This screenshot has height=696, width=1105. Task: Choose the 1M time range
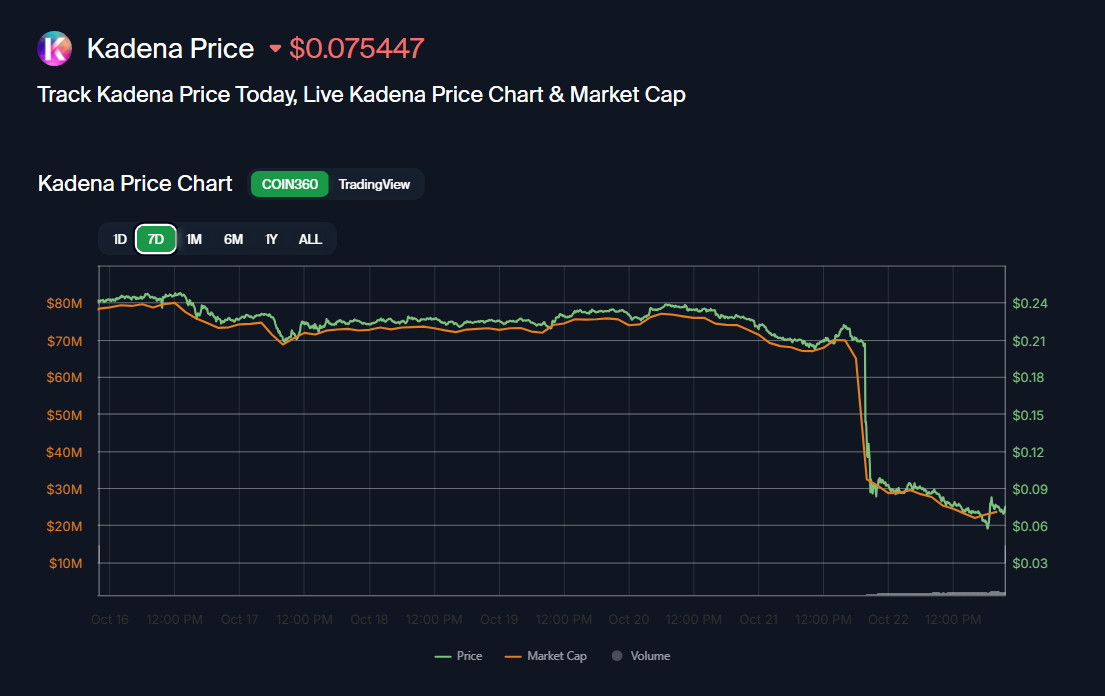[x=194, y=239]
